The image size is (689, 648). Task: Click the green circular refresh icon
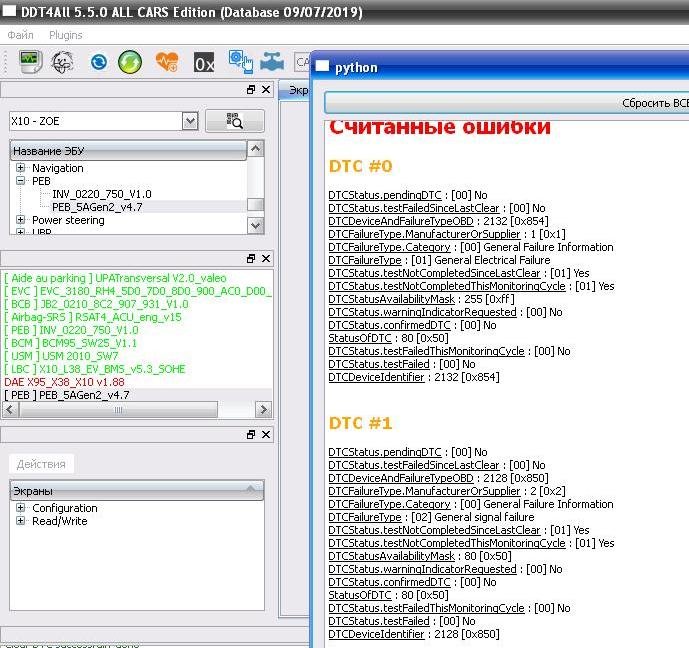130,62
